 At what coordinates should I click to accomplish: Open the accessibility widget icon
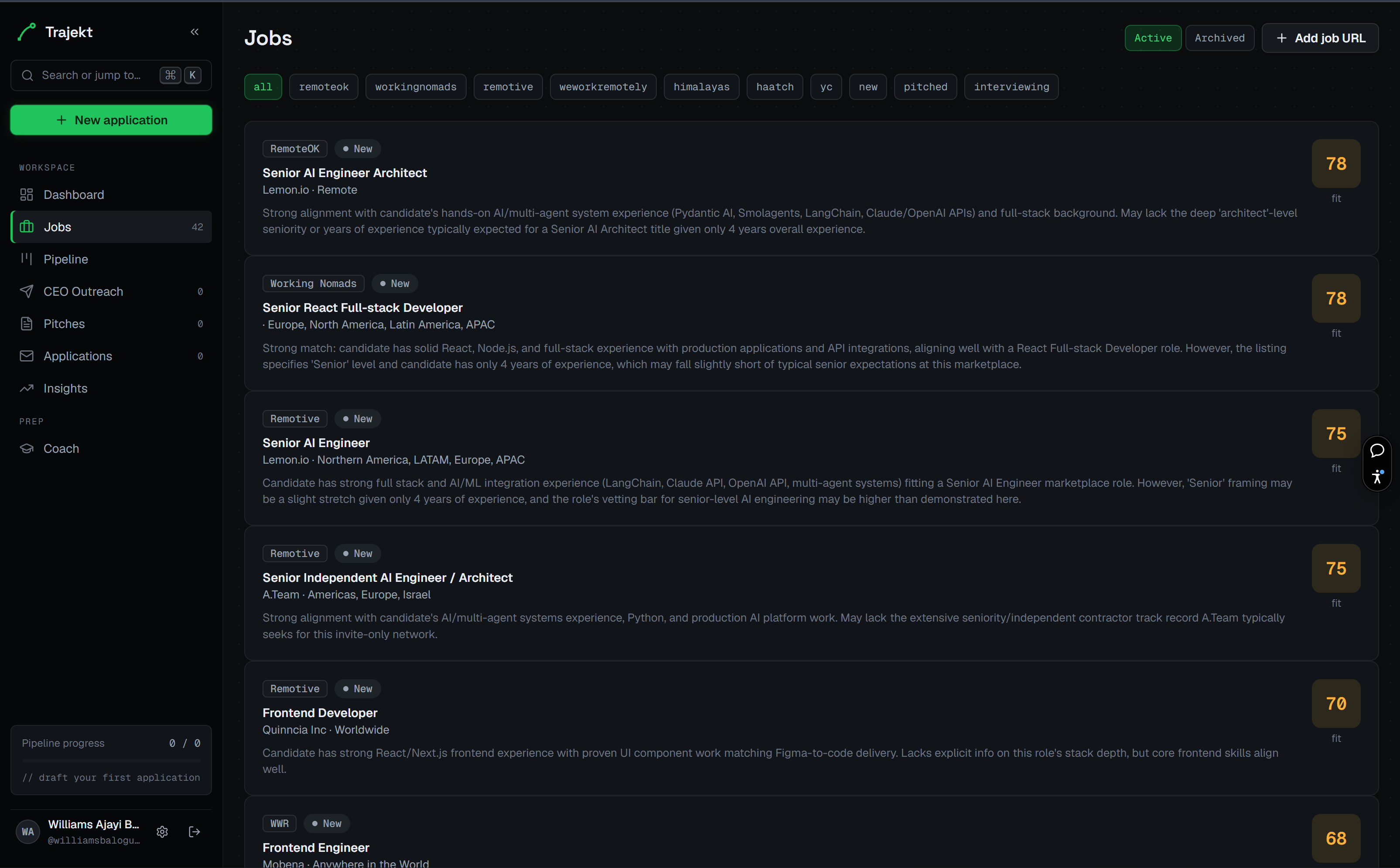tap(1377, 476)
